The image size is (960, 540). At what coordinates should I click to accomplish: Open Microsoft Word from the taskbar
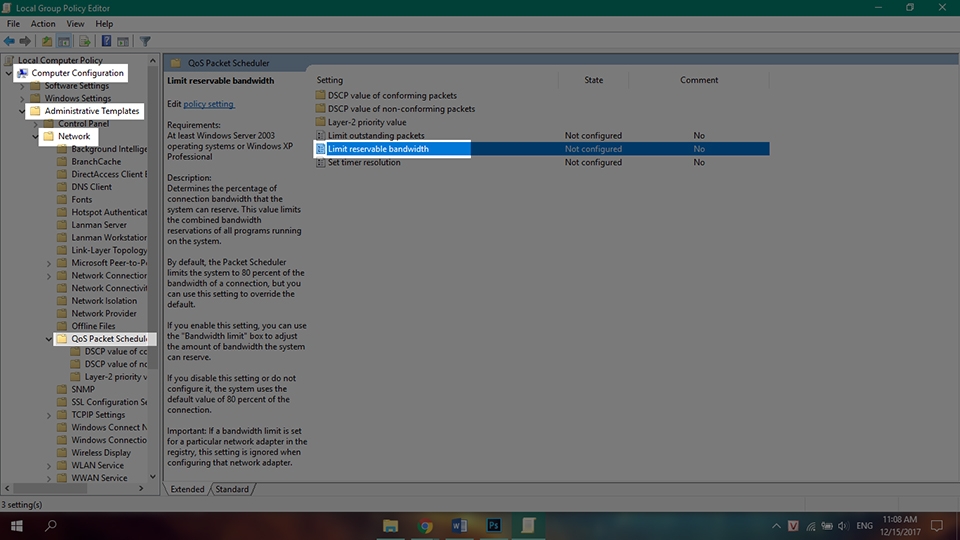(x=459, y=525)
